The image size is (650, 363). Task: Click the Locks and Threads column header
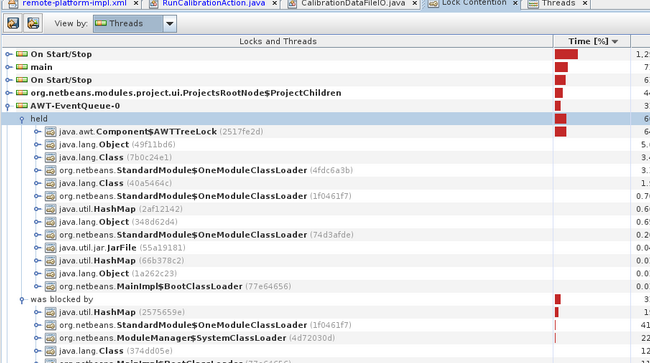coord(278,41)
